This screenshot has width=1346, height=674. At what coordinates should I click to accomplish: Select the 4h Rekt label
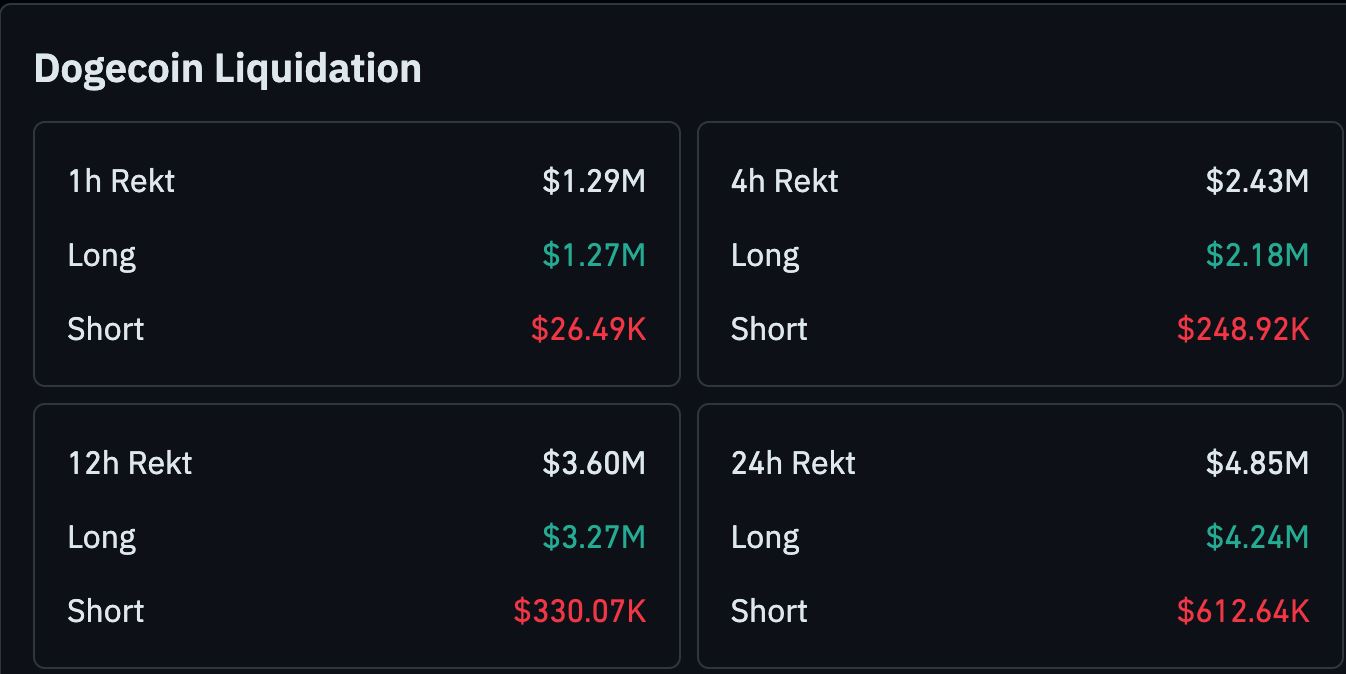click(785, 181)
